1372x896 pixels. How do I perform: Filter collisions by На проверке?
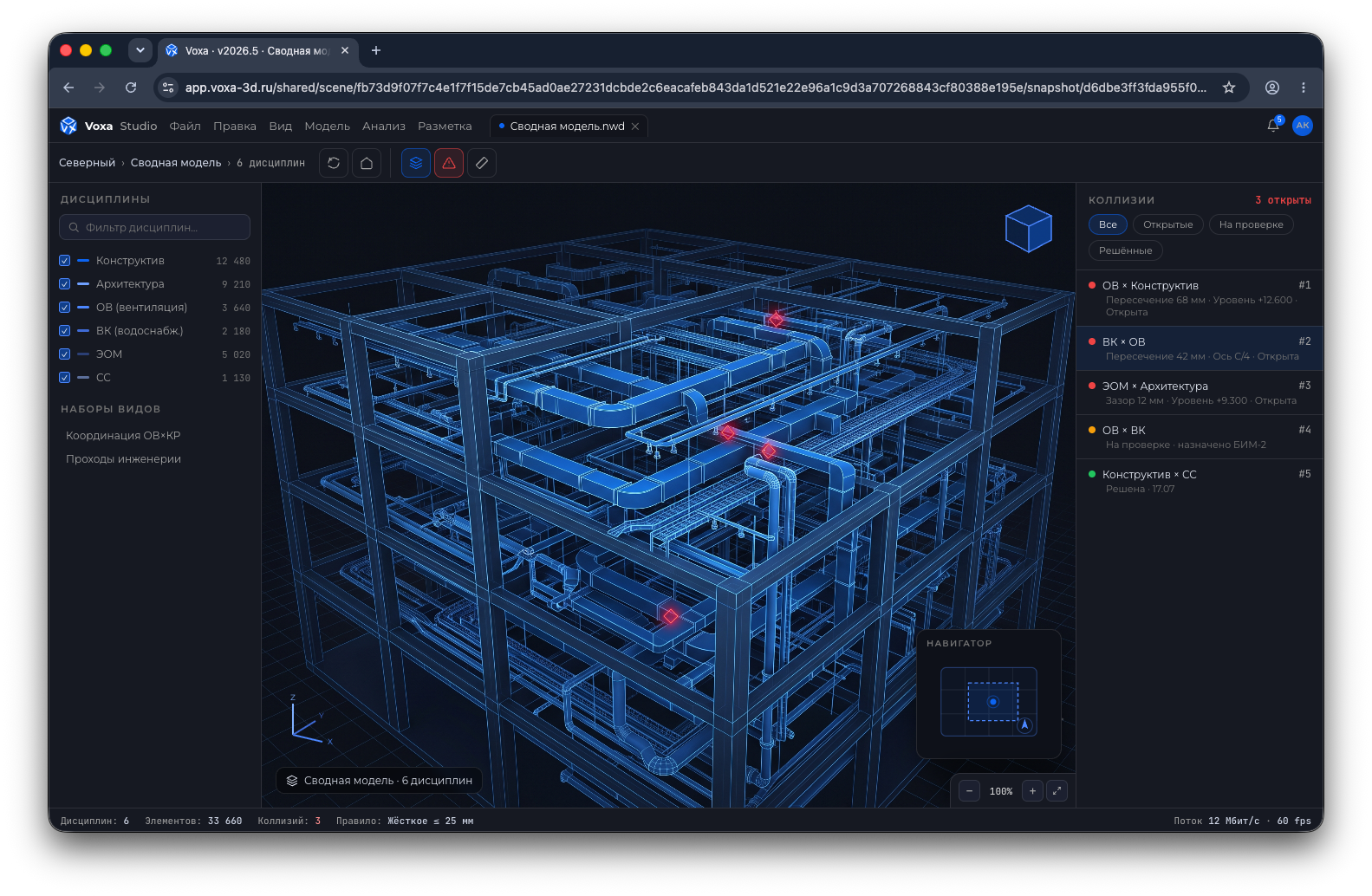click(1251, 224)
